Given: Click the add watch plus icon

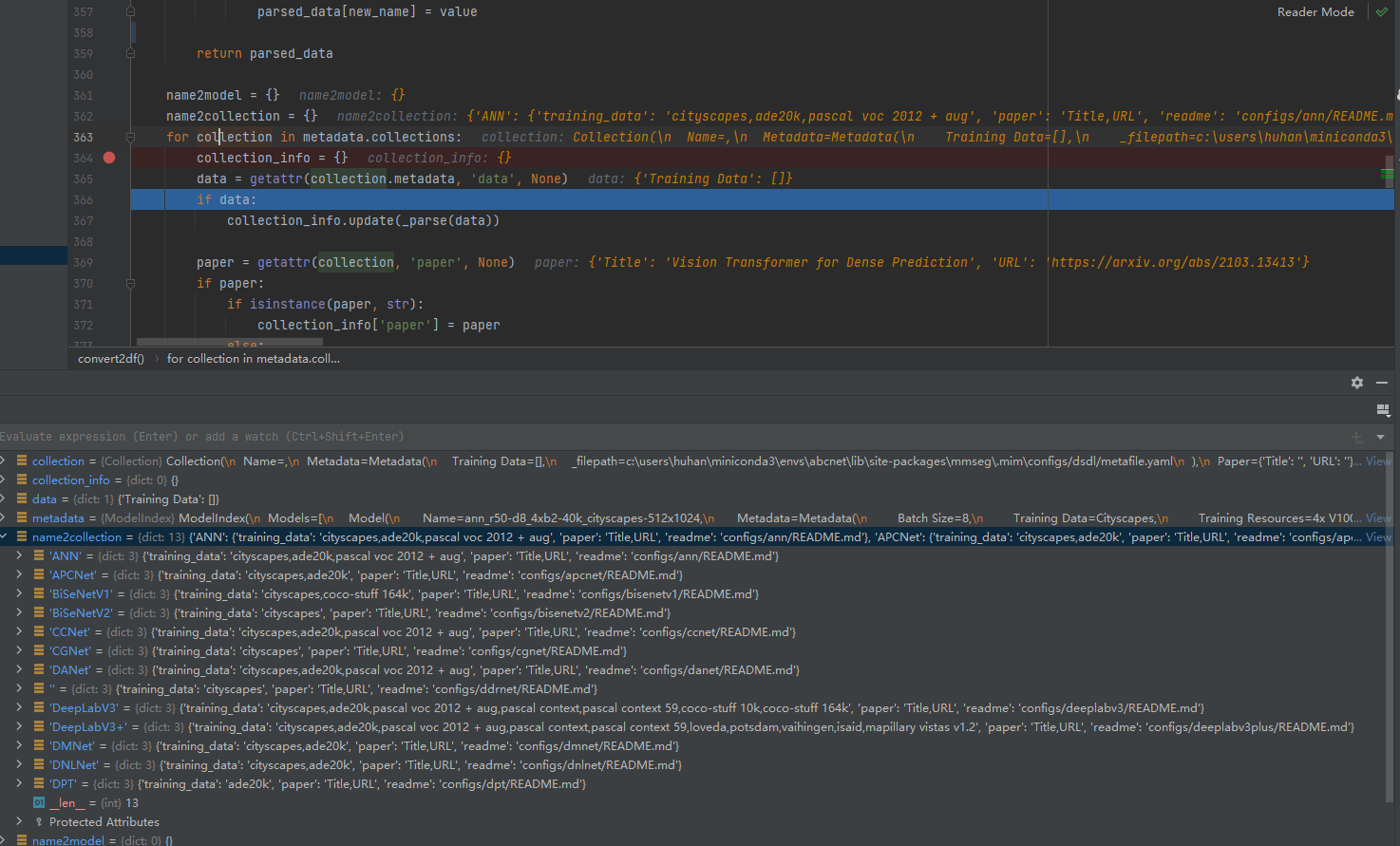Looking at the screenshot, I should point(1356,436).
